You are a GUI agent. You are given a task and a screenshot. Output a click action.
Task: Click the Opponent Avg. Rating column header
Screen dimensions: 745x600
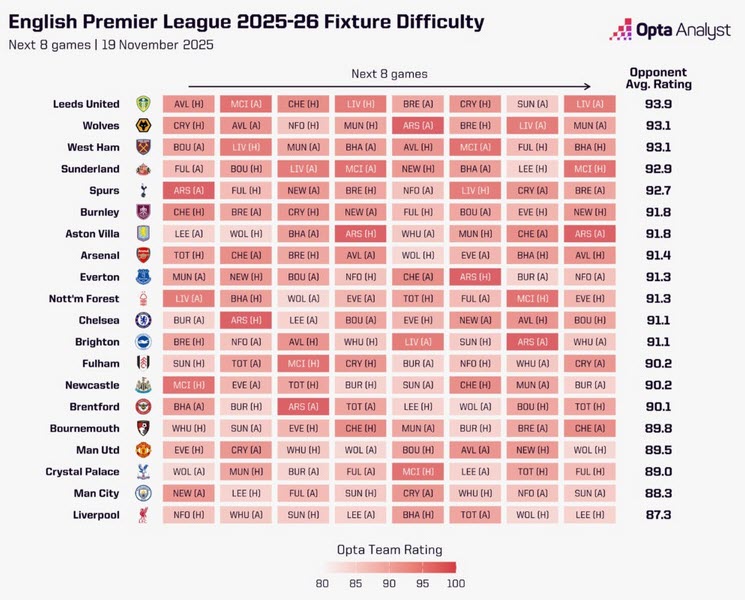tap(658, 78)
